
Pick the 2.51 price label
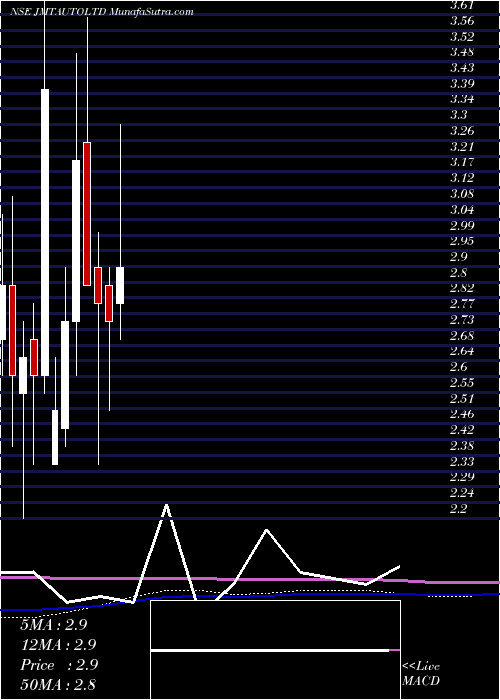(x=462, y=398)
